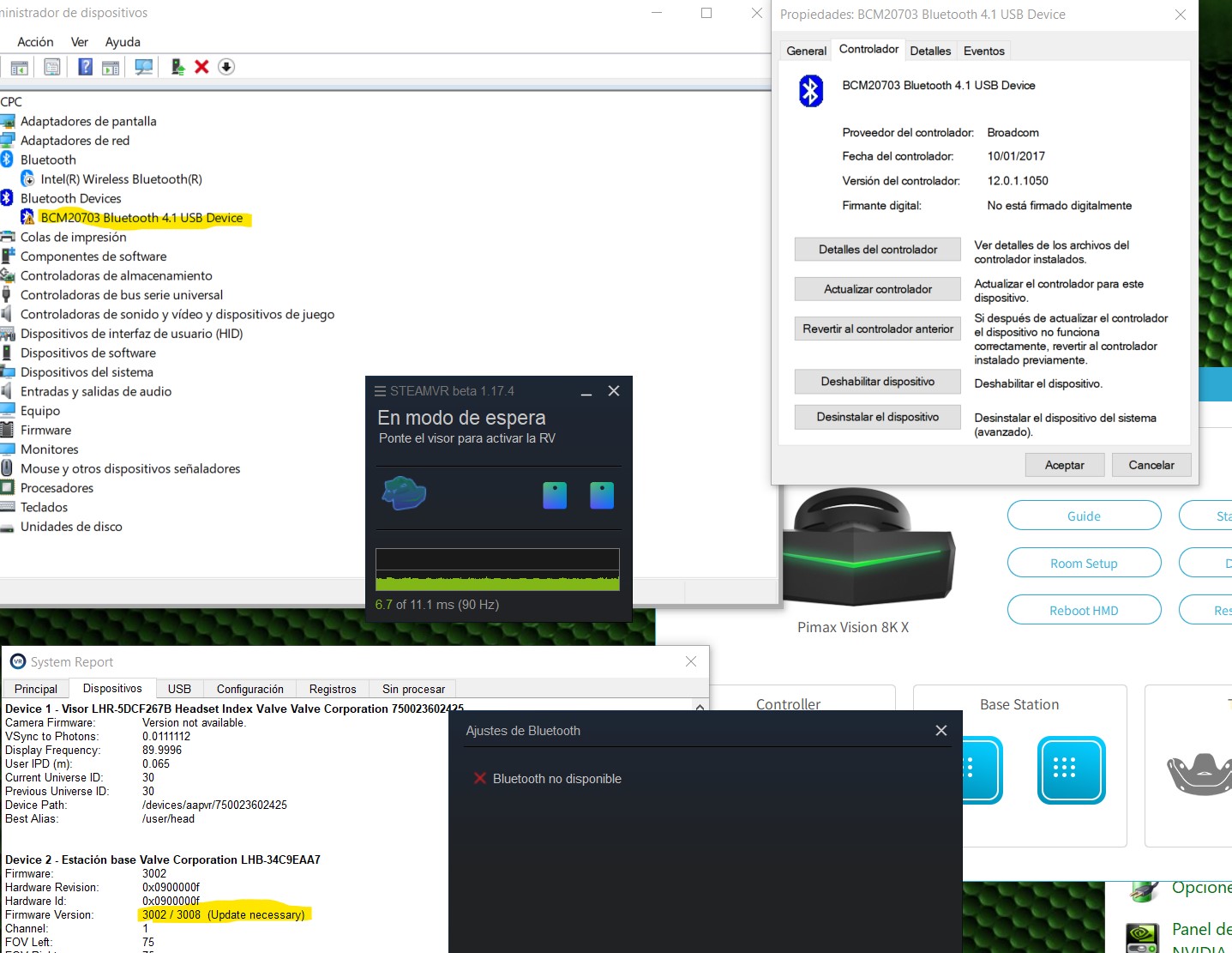Viewport: 1232px width, 953px height.
Task: Select Bluetooth Devices category in tree
Action: tap(70, 198)
